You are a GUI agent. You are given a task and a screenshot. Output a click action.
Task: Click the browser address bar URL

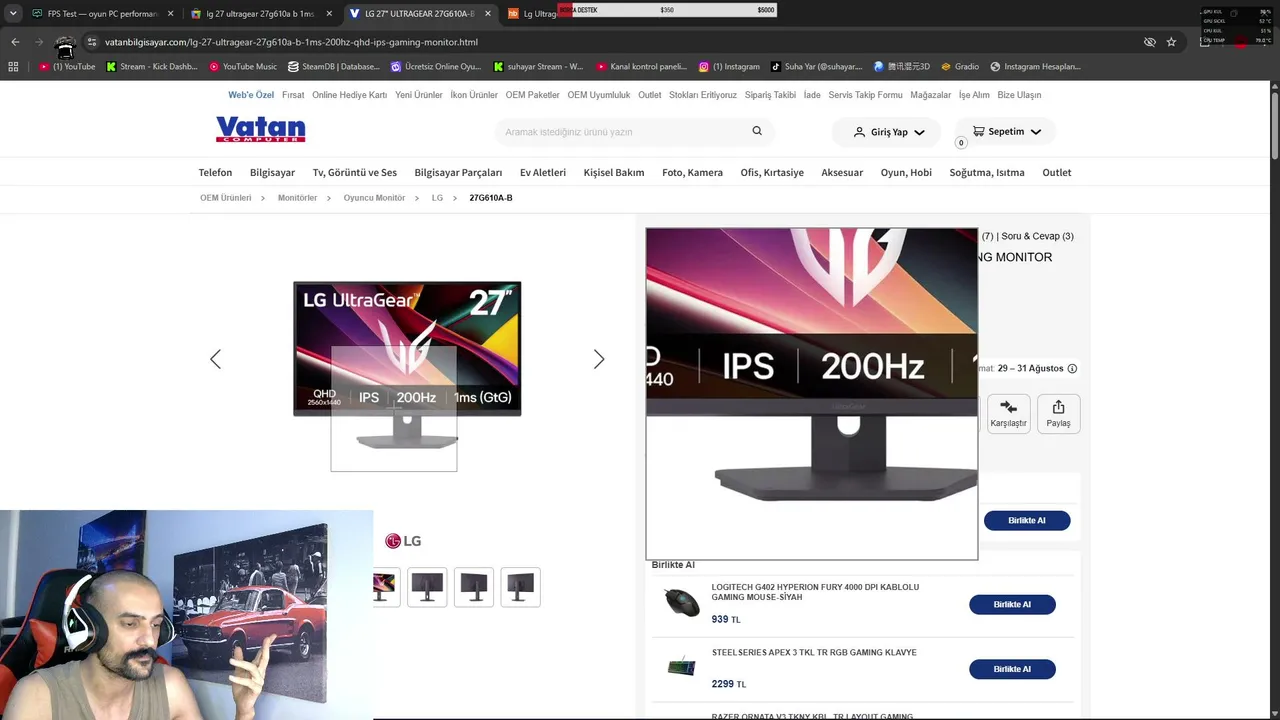click(x=291, y=42)
